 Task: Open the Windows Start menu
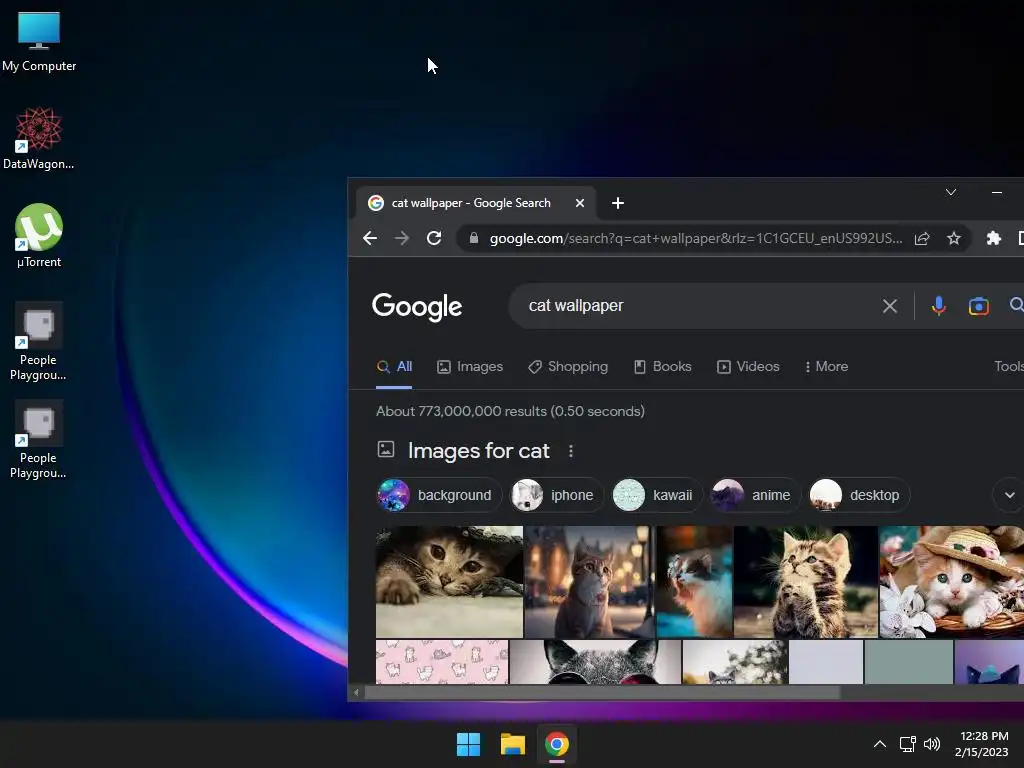[468, 744]
